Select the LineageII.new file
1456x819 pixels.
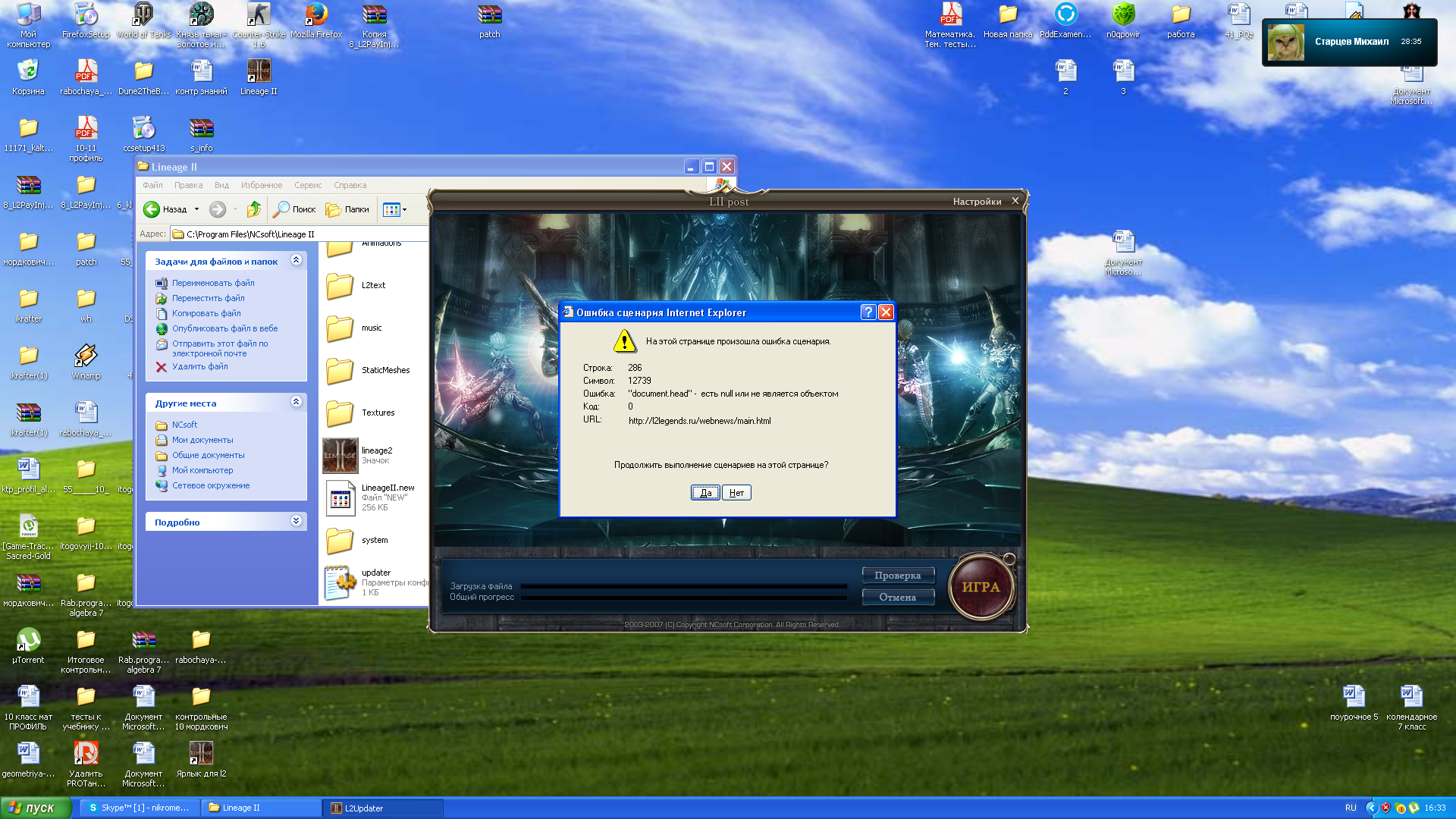click(x=370, y=497)
